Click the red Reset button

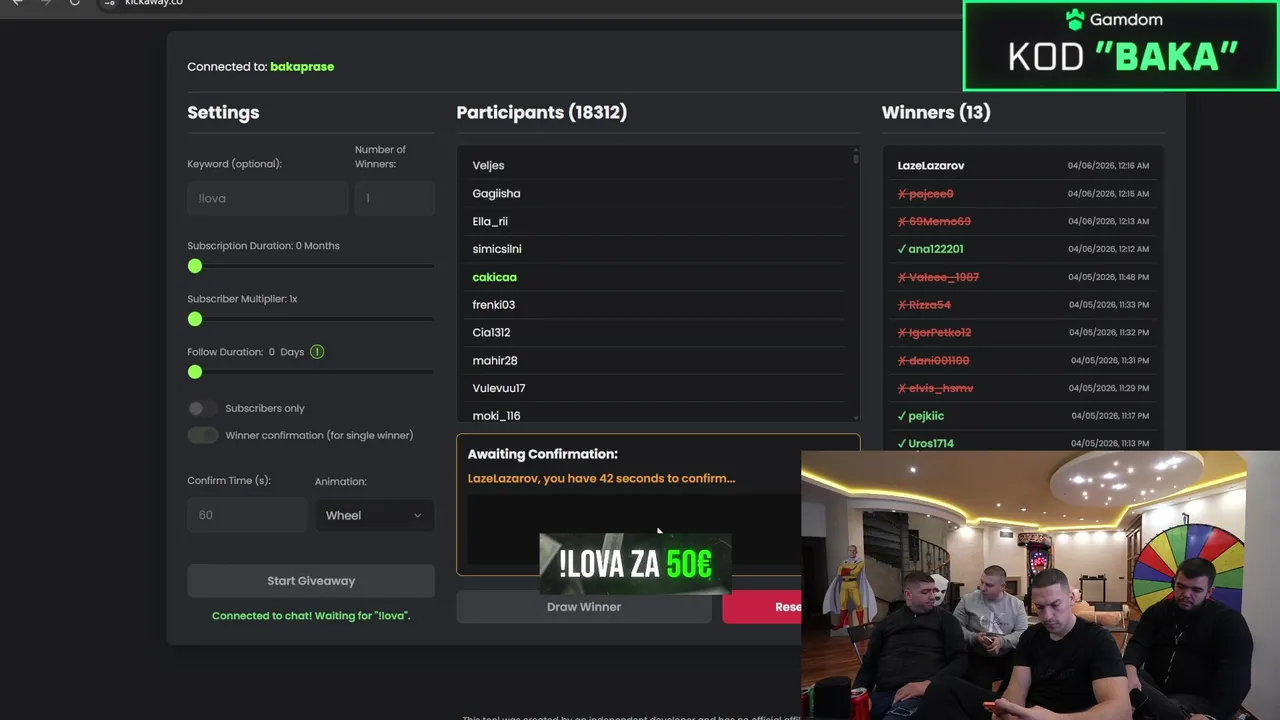click(761, 607)
